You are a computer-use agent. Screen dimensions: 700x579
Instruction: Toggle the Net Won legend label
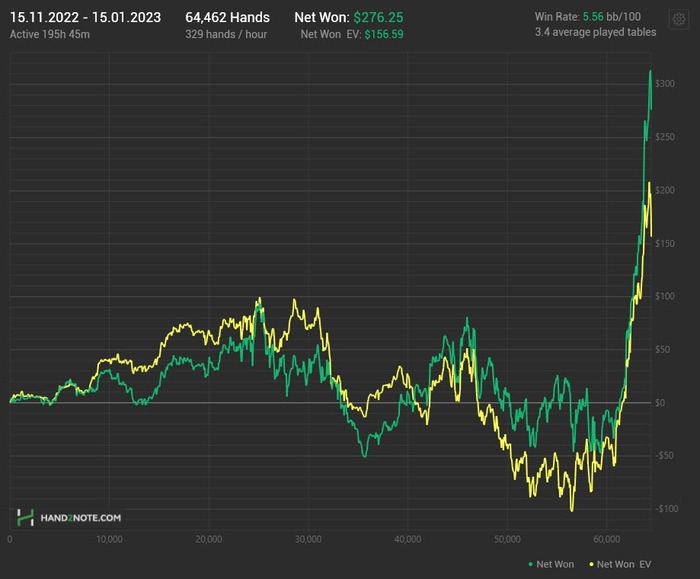(x=555, y=564)
